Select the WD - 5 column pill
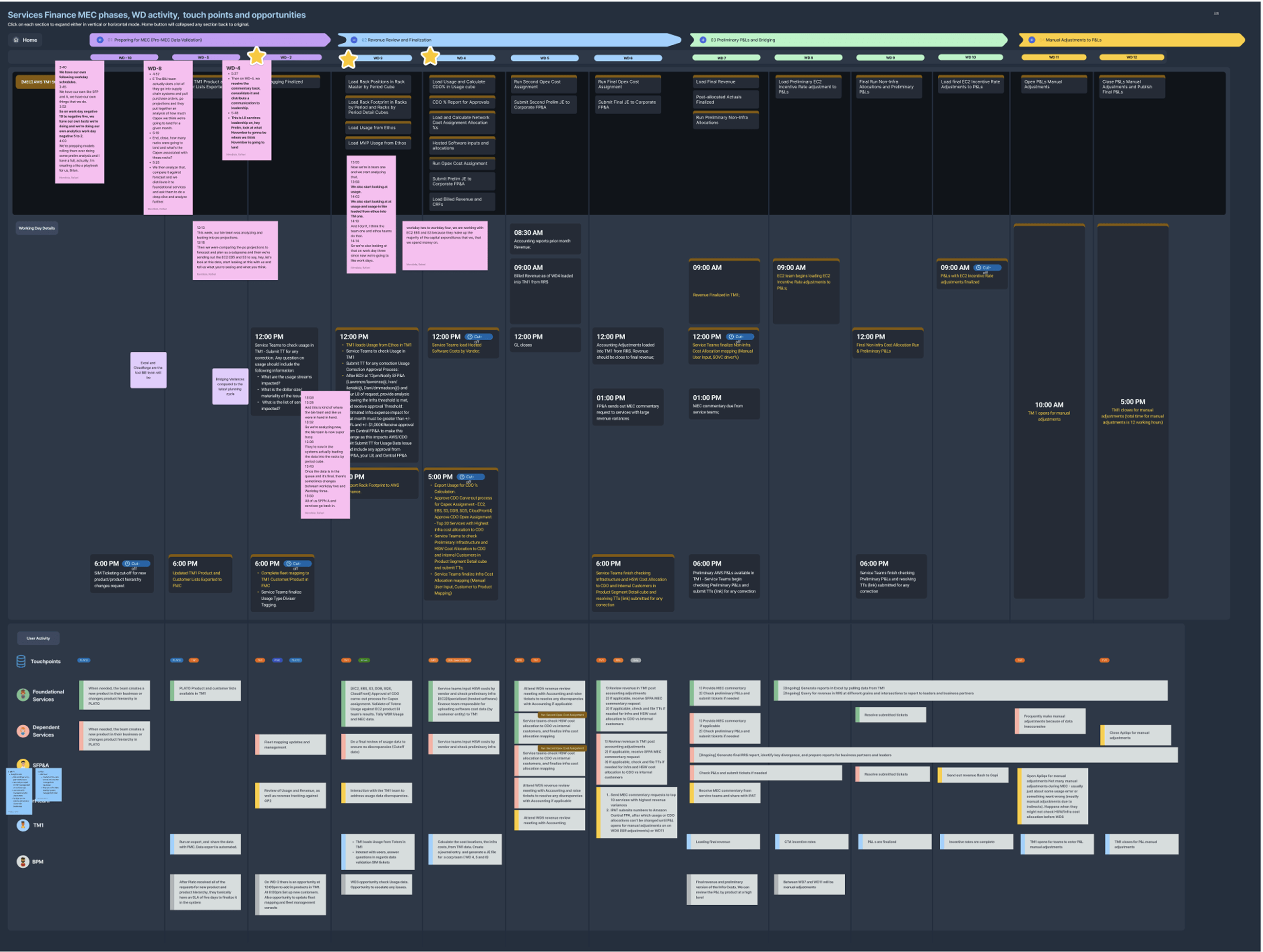 pos(205,57)
